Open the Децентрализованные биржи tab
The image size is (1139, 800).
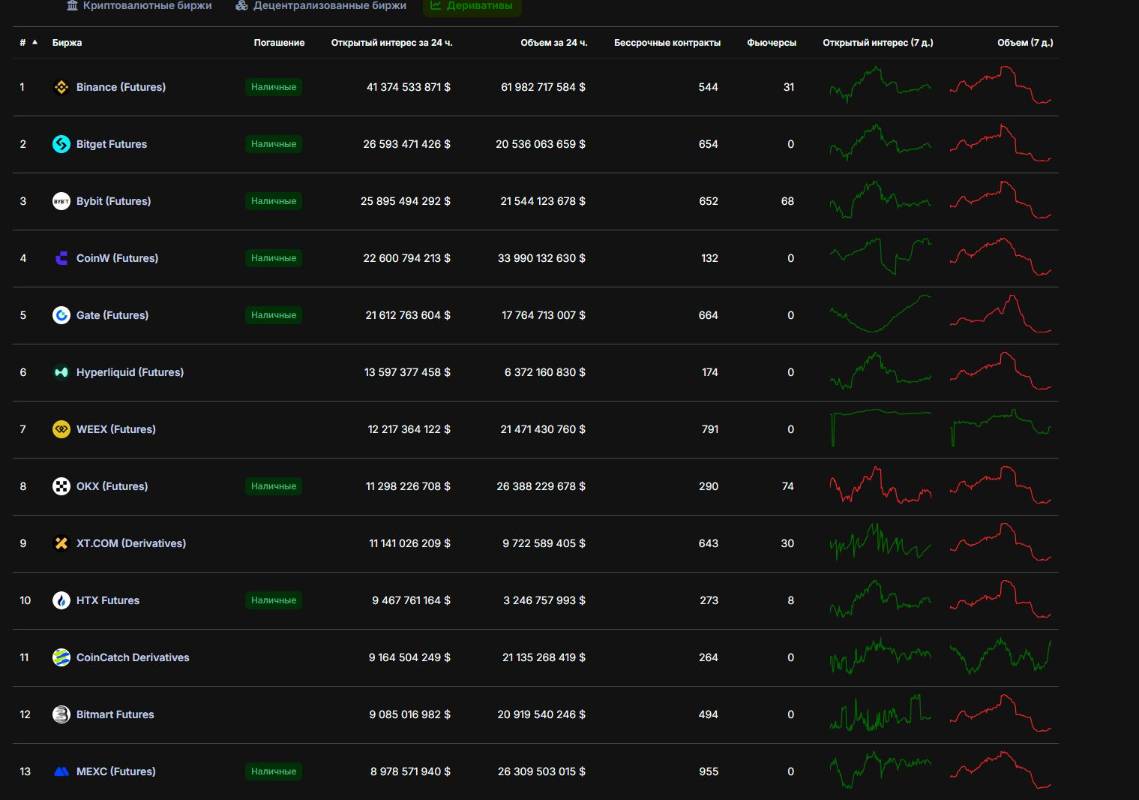321,6
